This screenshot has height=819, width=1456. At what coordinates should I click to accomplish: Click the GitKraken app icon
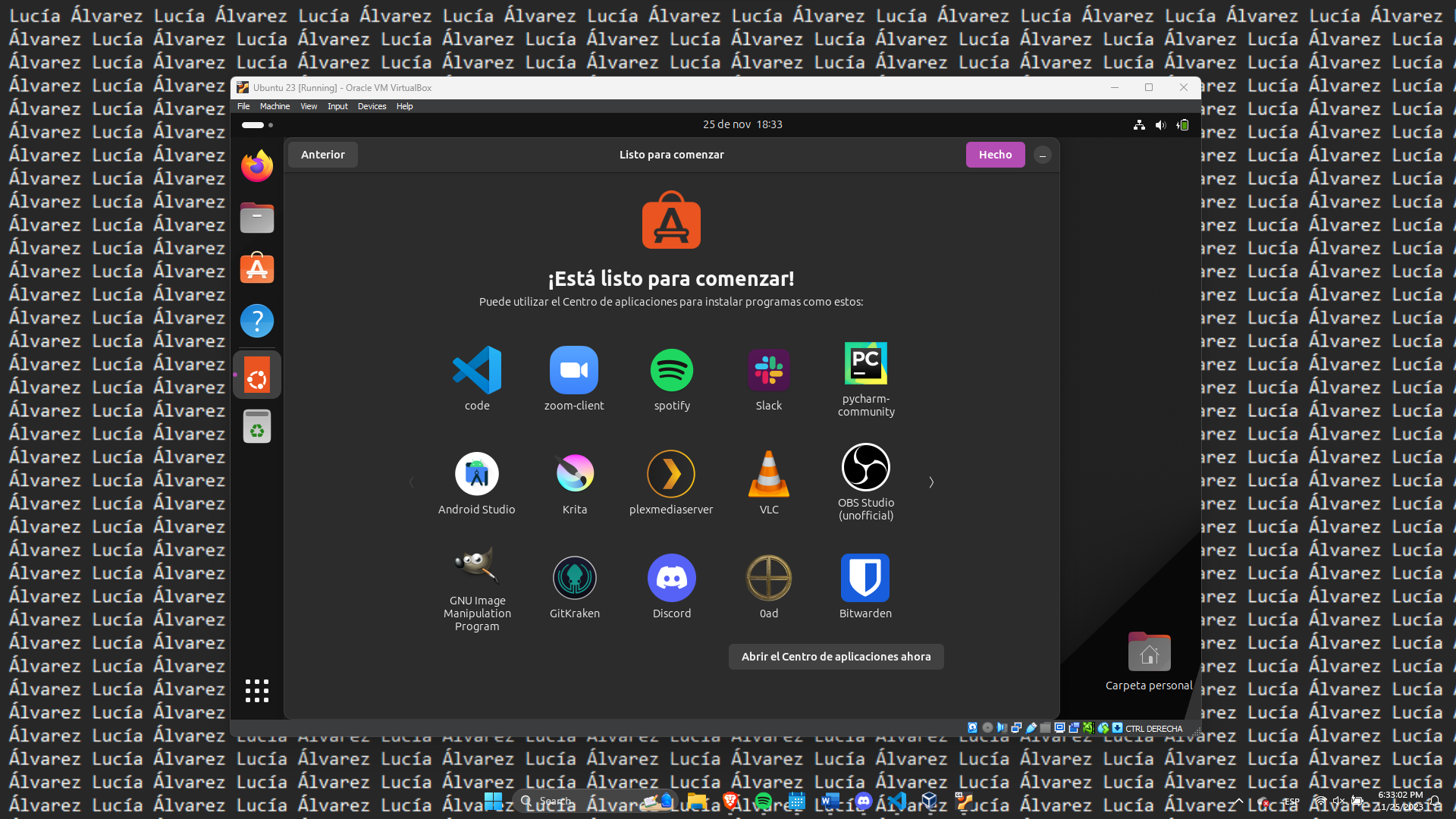click(x=575, y=578)
